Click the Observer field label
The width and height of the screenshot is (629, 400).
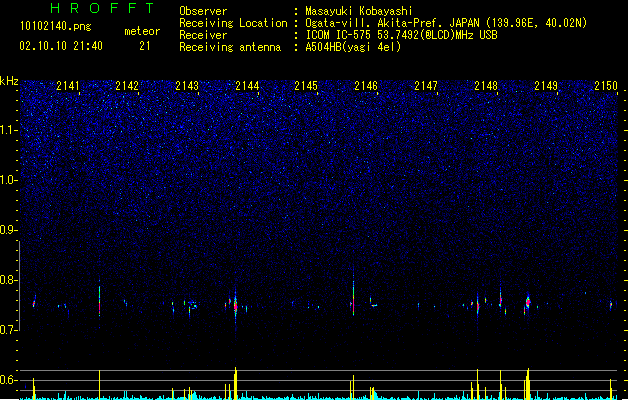pos(203,11)
